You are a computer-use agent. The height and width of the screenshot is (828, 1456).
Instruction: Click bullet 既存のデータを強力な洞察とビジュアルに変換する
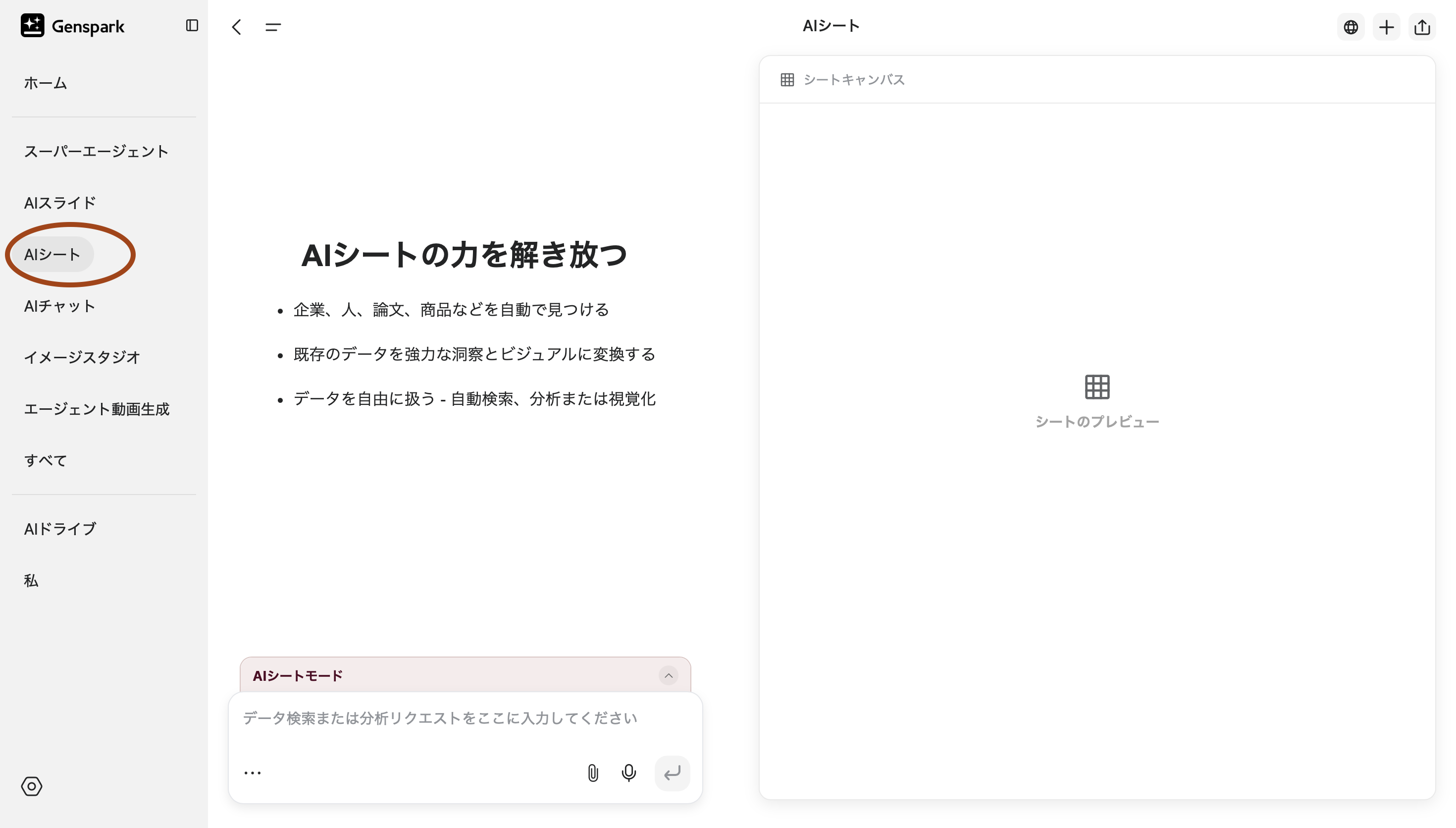click(x=474, y=354)
